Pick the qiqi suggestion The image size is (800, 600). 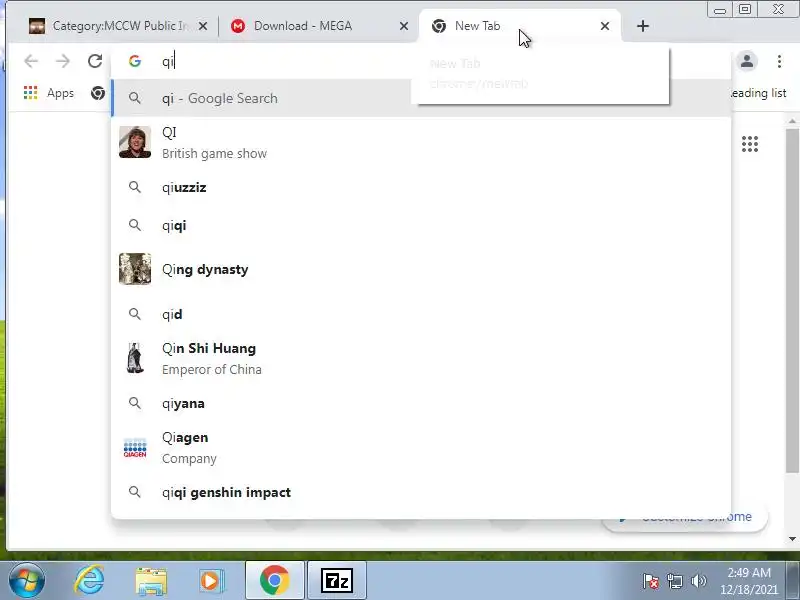point(421,225)
